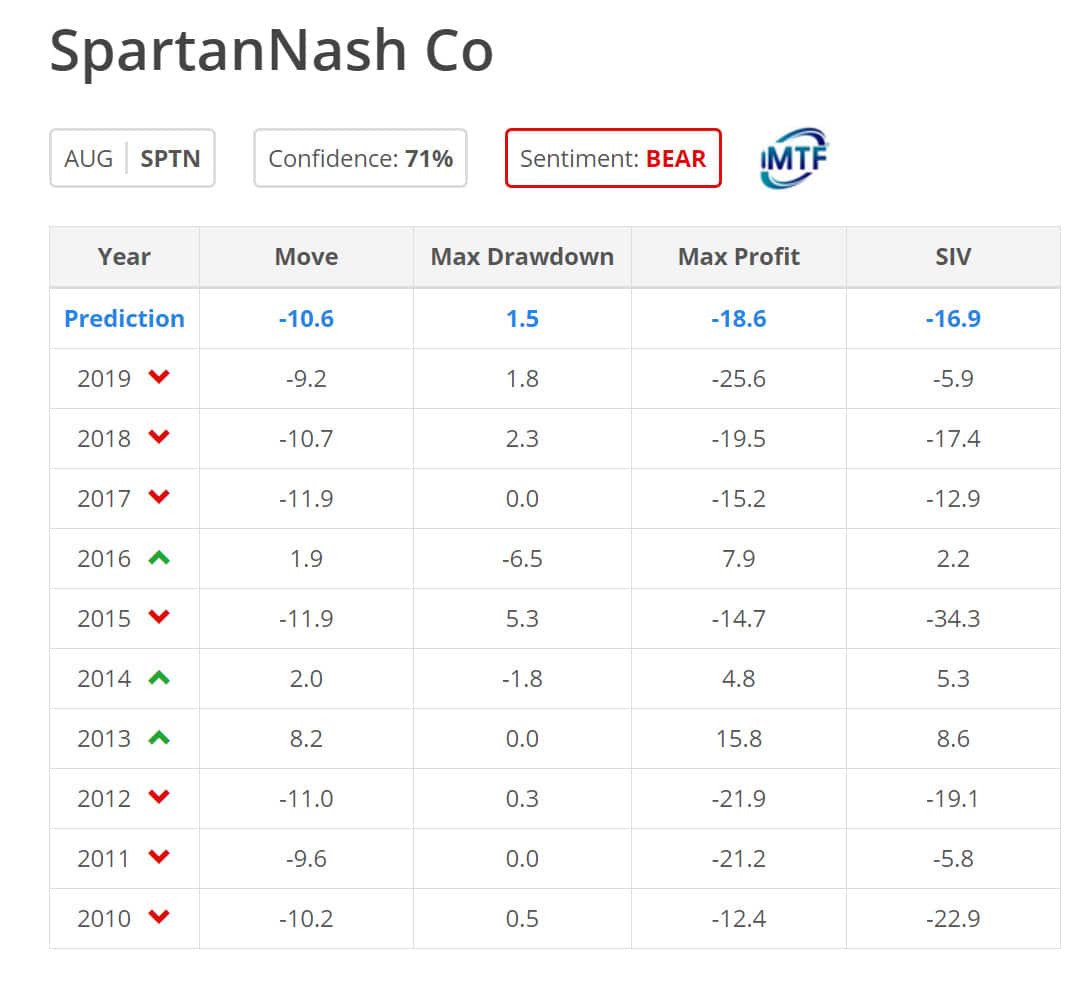Click the 2017 year label

(x=104, y=499)
